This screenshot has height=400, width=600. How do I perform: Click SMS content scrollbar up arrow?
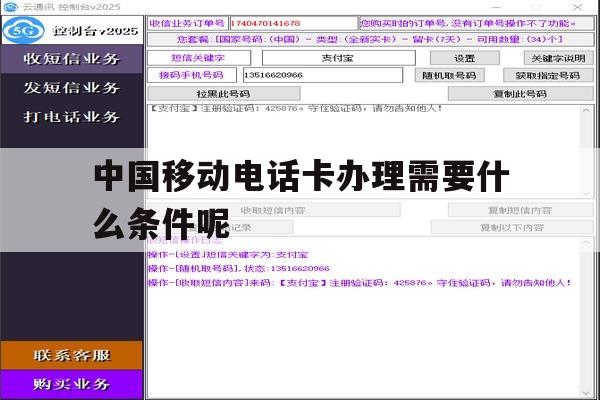pyautogui.click(x=586, y=111)
